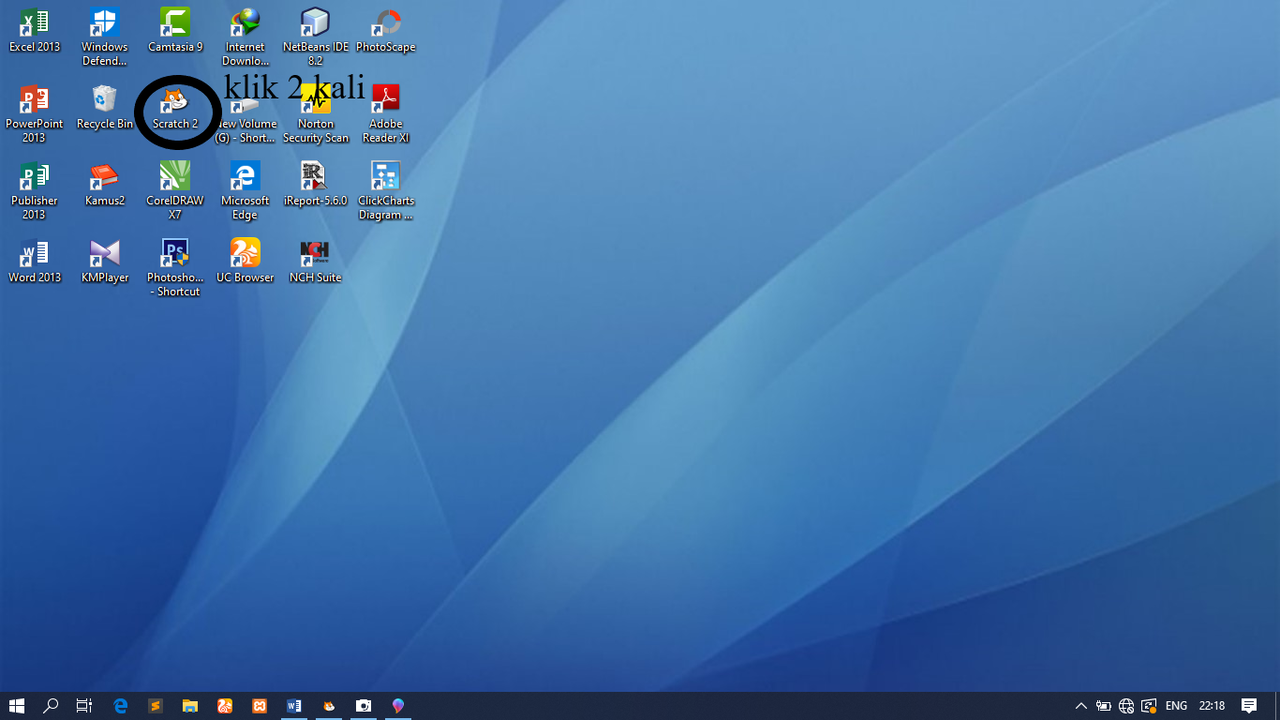Switch to Scratch cat taskbar window
The width and height of the screenshot is (1280, 720).
click(x=329, y=706)
